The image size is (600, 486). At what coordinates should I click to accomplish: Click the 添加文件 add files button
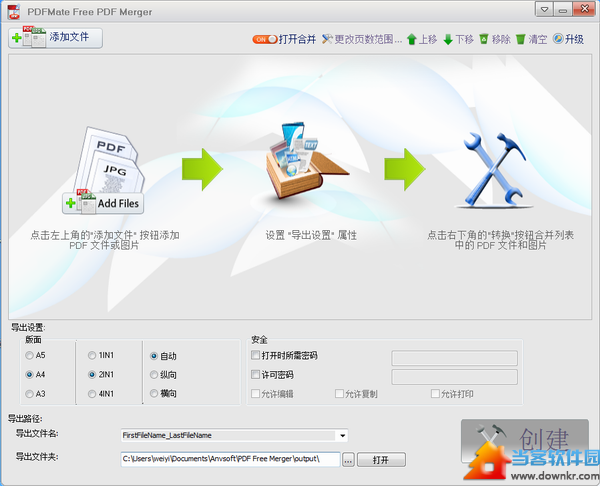click(55, 38)
